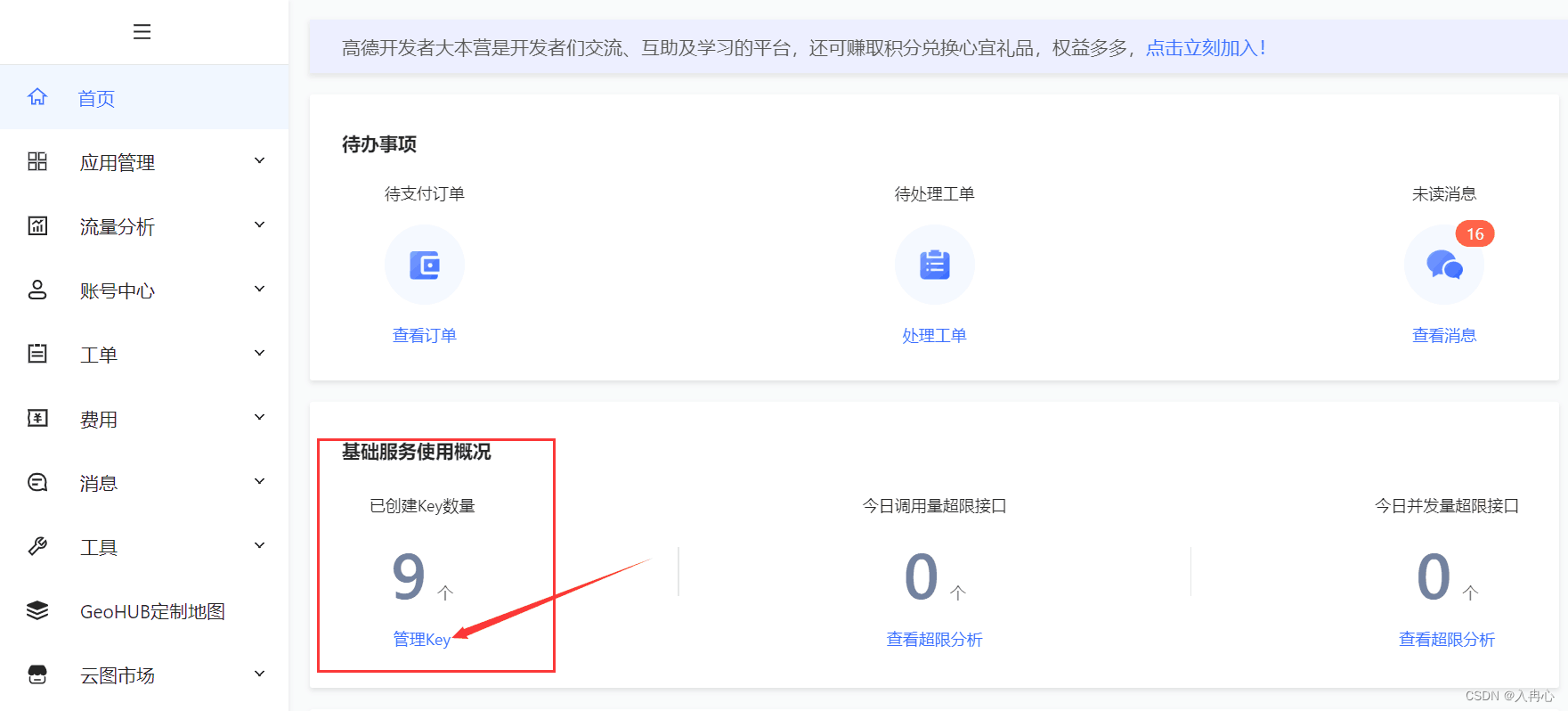Click the wrench icon for 工具
The image size is (1568, 711).
(37, 546)
